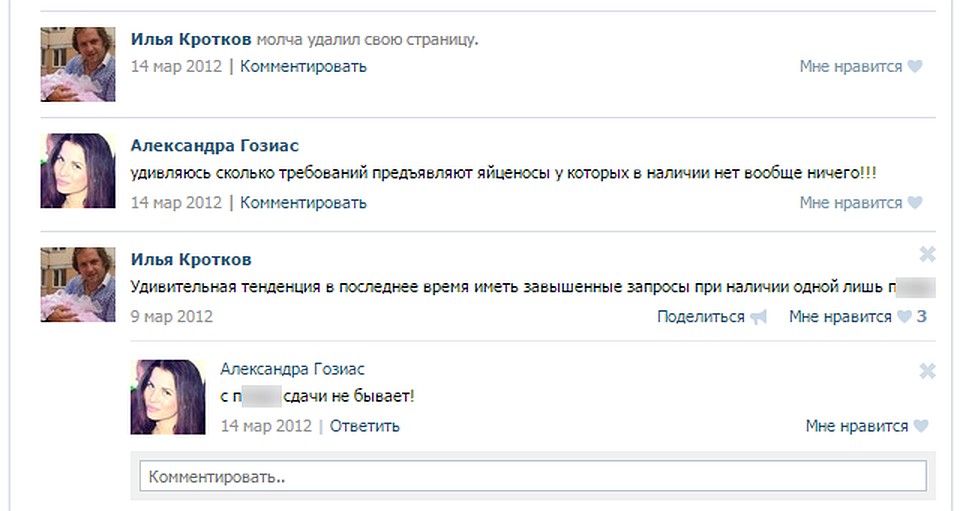Click heart icon on the 14 мар reply
Image resolution: width=960 pixels, height=511 pixels.
point(921,426)
